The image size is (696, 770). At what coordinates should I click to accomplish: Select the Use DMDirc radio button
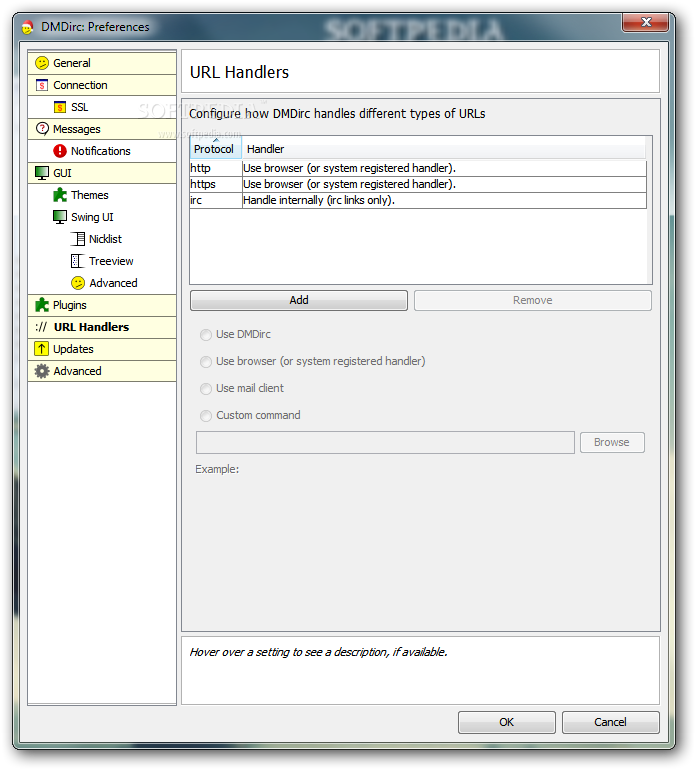[x=206, y=335]
